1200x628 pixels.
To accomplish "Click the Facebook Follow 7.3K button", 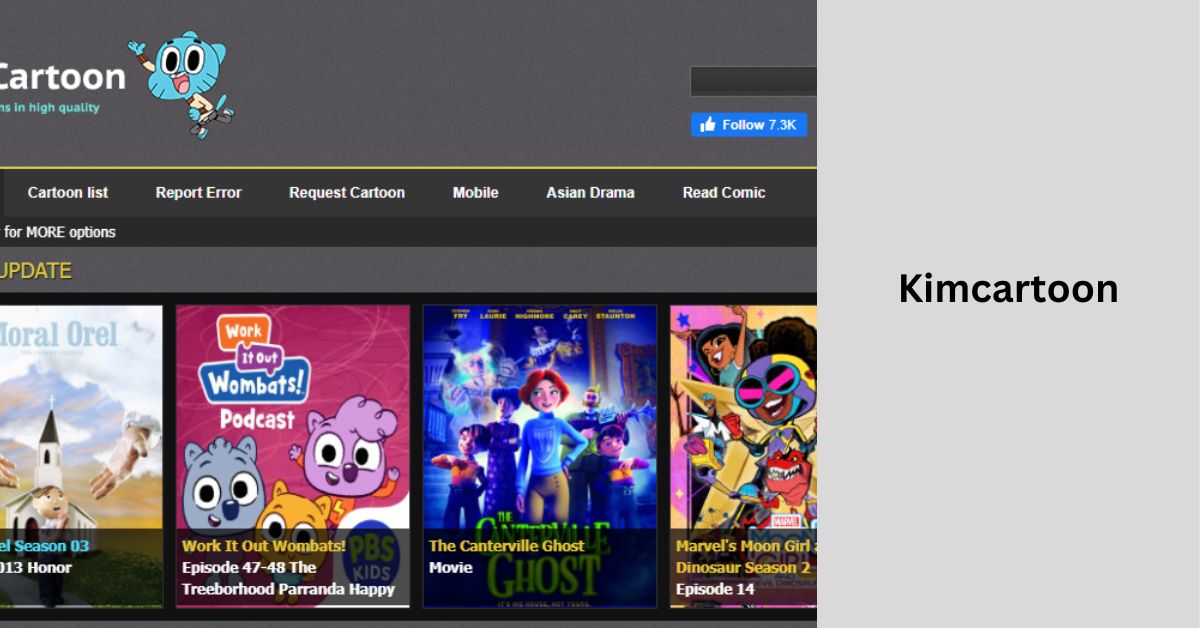I will pyautogui.click(x=749, y=125).
